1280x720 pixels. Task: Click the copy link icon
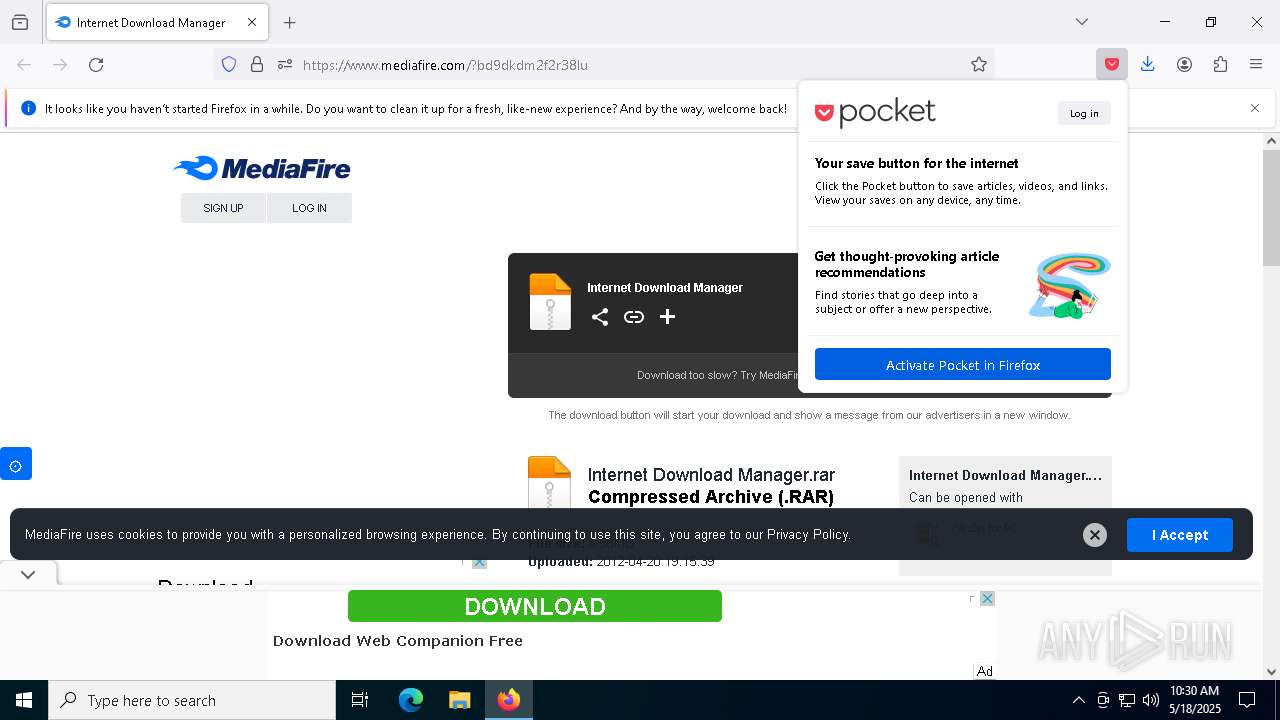pyautogui.click(x=634, y=317)
